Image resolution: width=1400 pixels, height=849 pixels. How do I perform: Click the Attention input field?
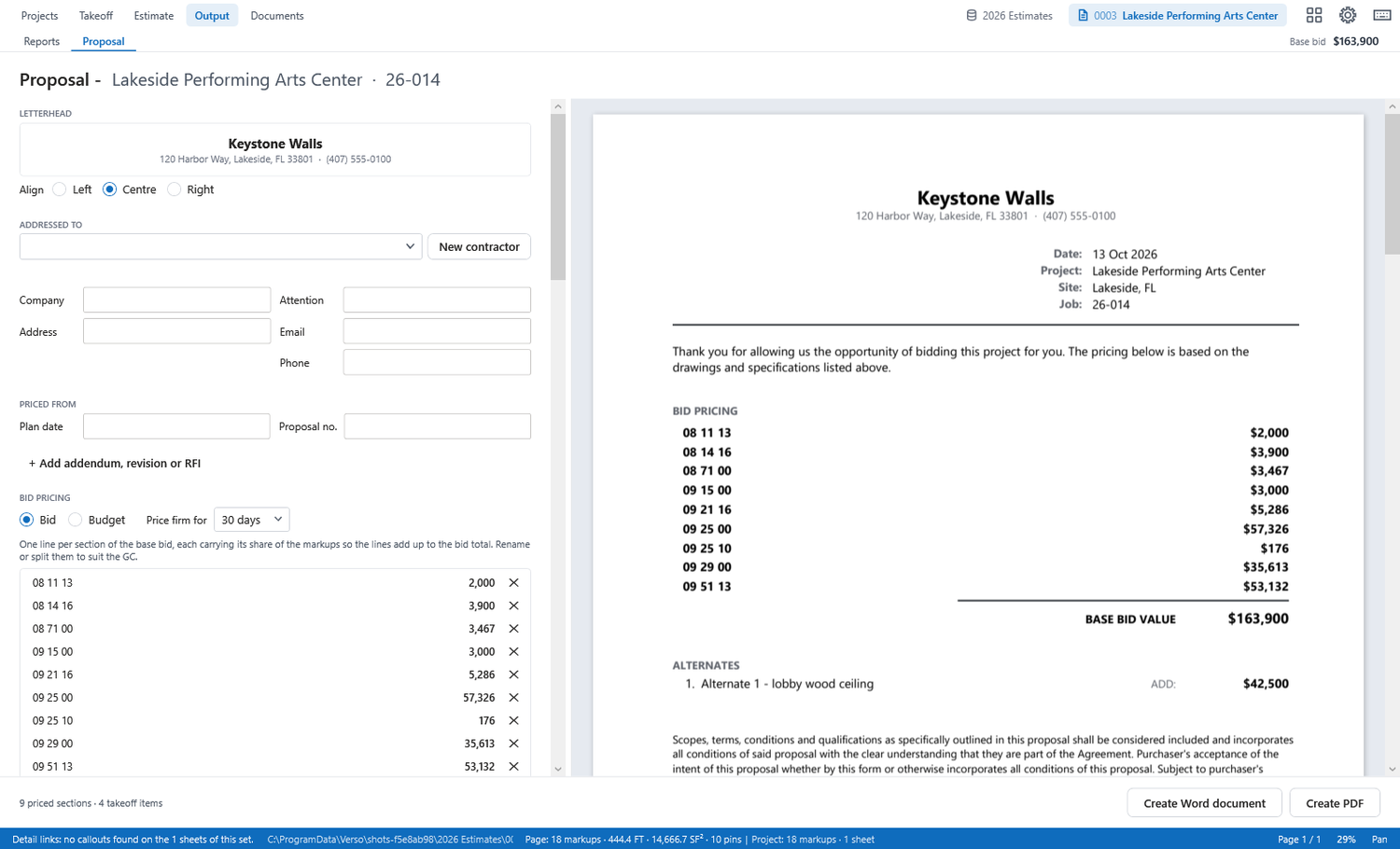[x=437, y=299]
